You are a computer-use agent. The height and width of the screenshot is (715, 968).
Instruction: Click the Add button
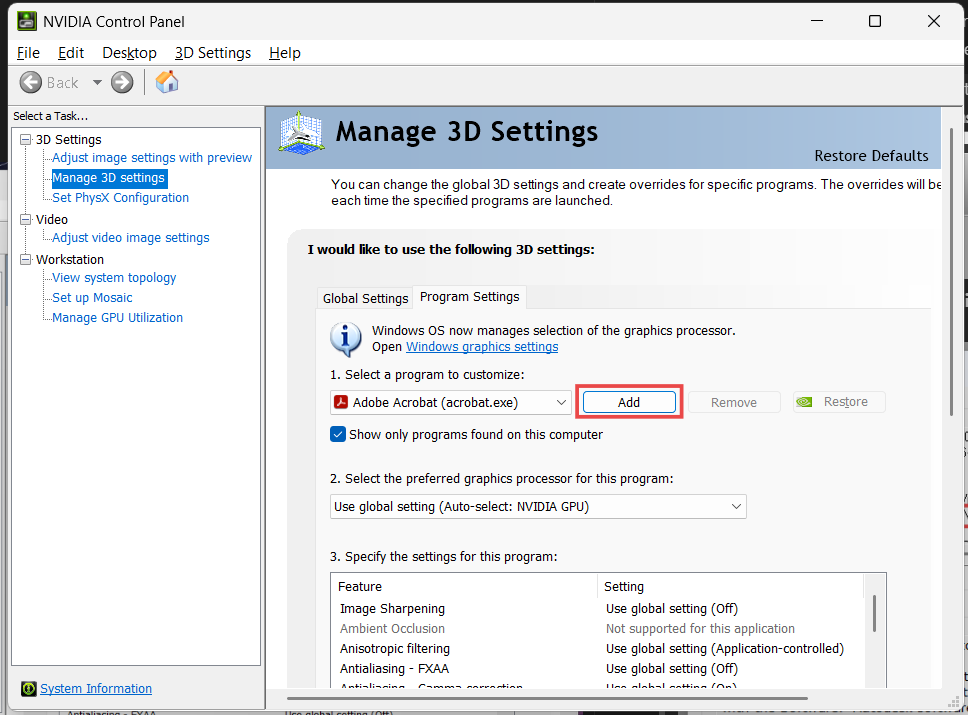tap(629, 403)
